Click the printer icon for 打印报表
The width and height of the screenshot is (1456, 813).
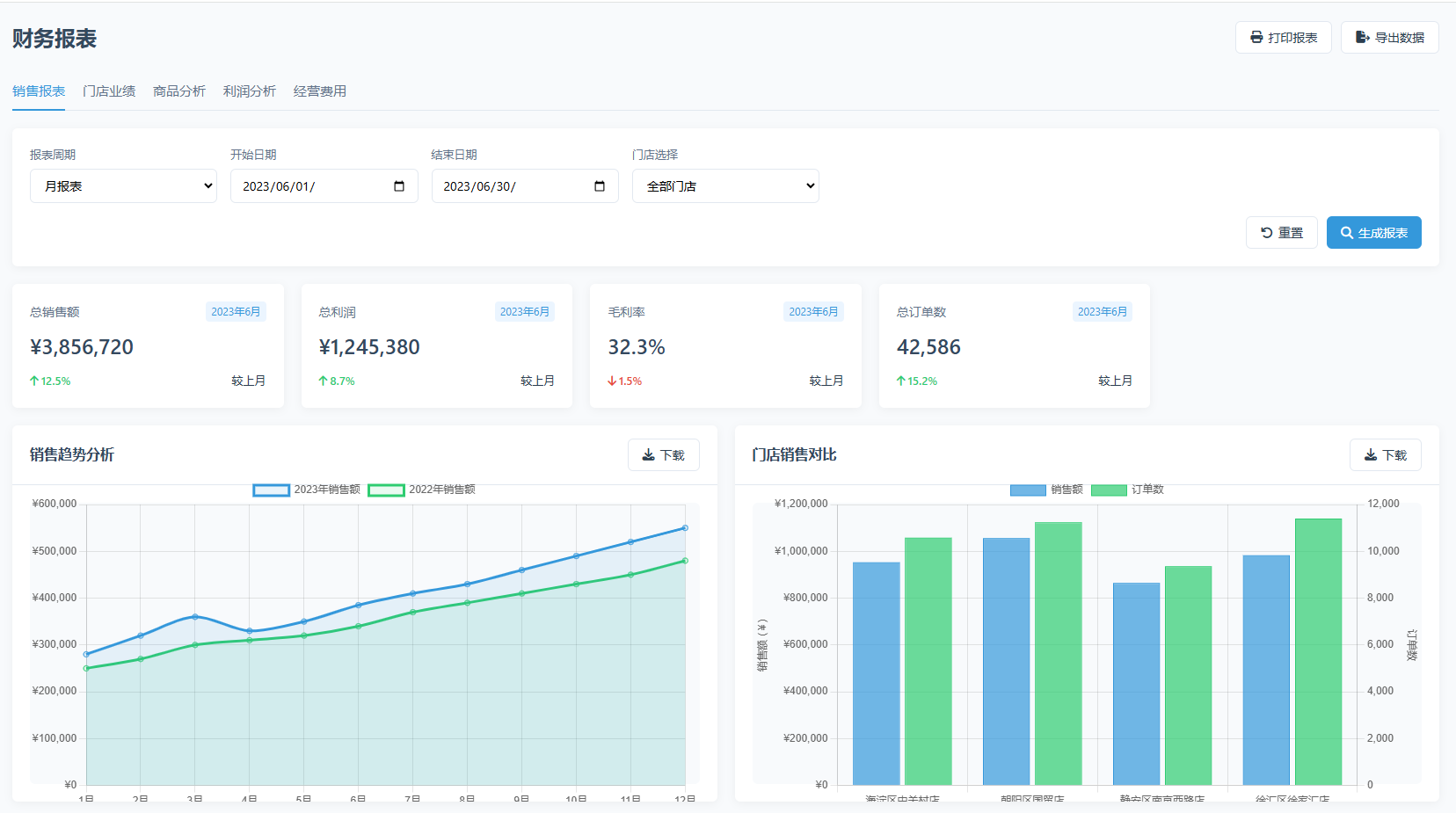tap(1256, 38)
